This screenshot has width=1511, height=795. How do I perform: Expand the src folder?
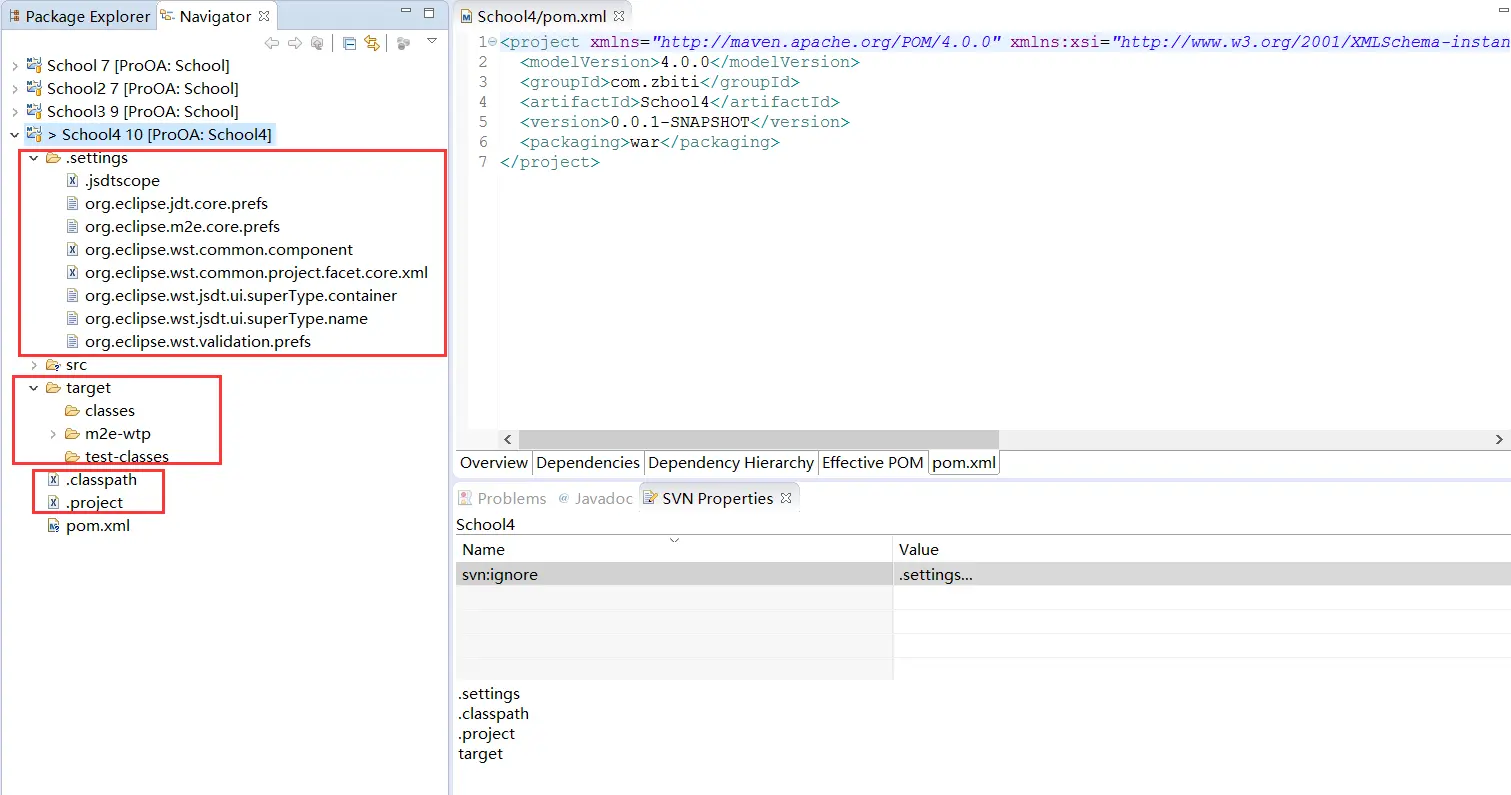tap(33, 365)
